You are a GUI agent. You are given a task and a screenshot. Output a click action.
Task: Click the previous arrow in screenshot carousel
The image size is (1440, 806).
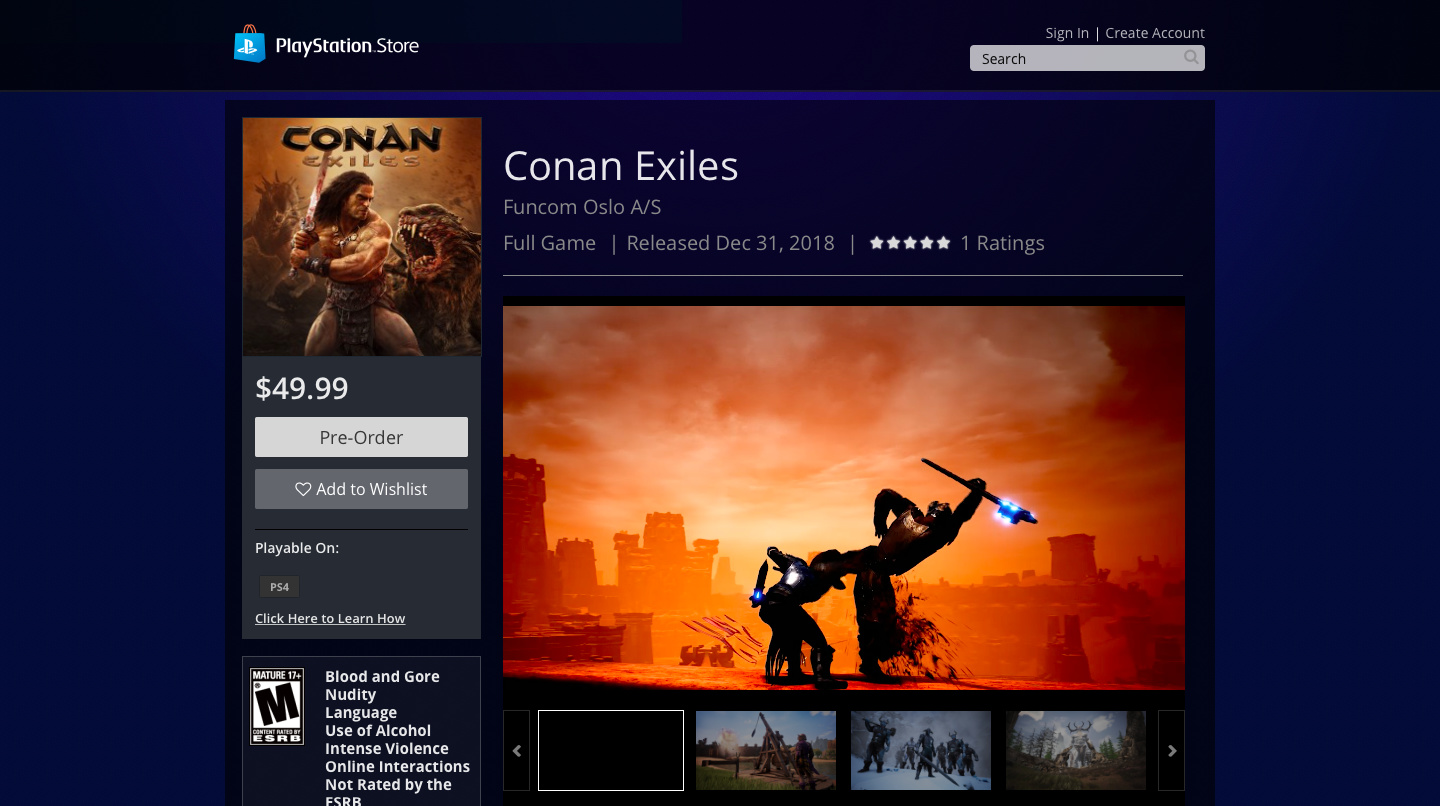click(x=516, y=750)
